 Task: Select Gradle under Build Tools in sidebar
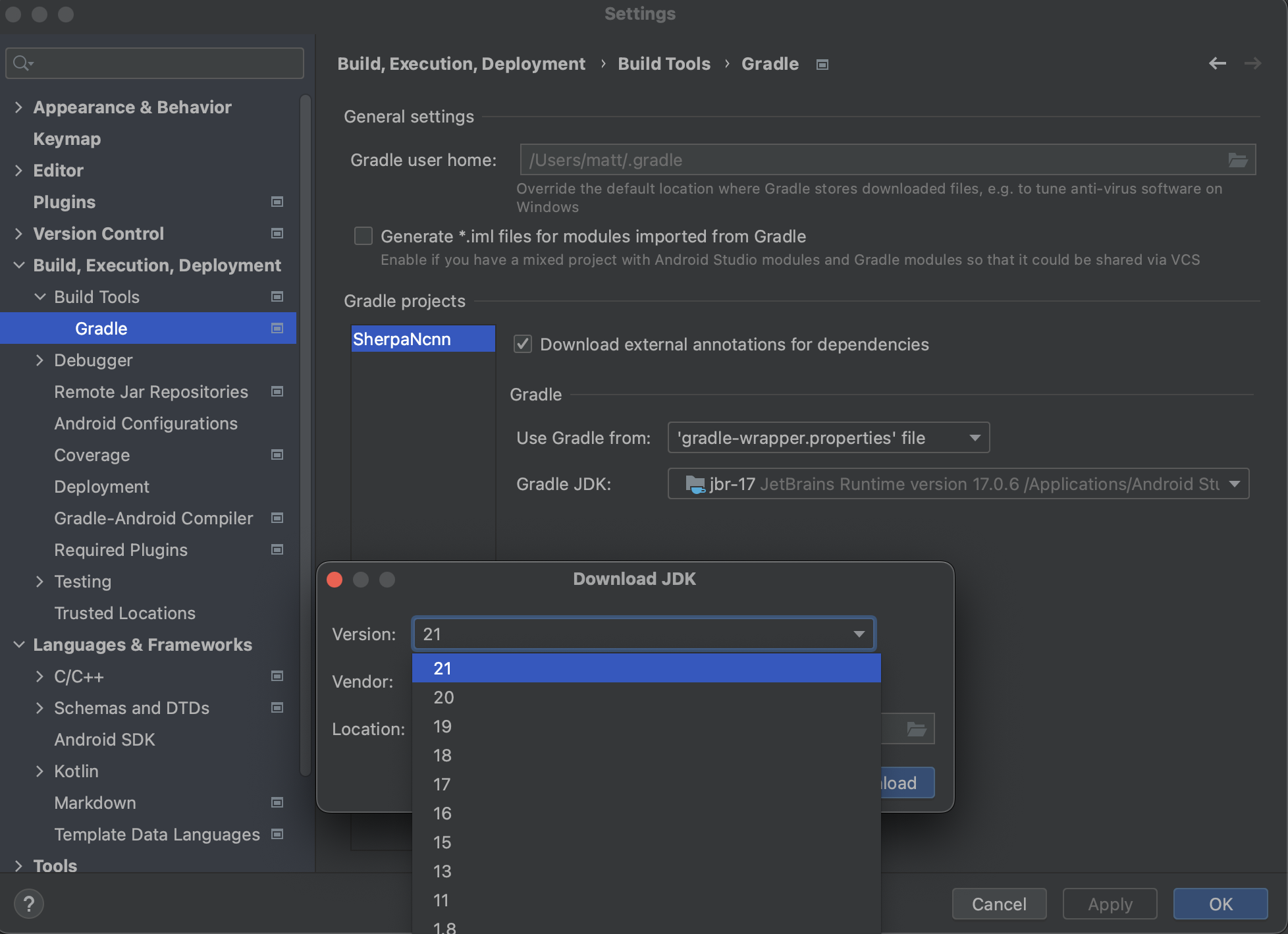[x=101, y=328]
